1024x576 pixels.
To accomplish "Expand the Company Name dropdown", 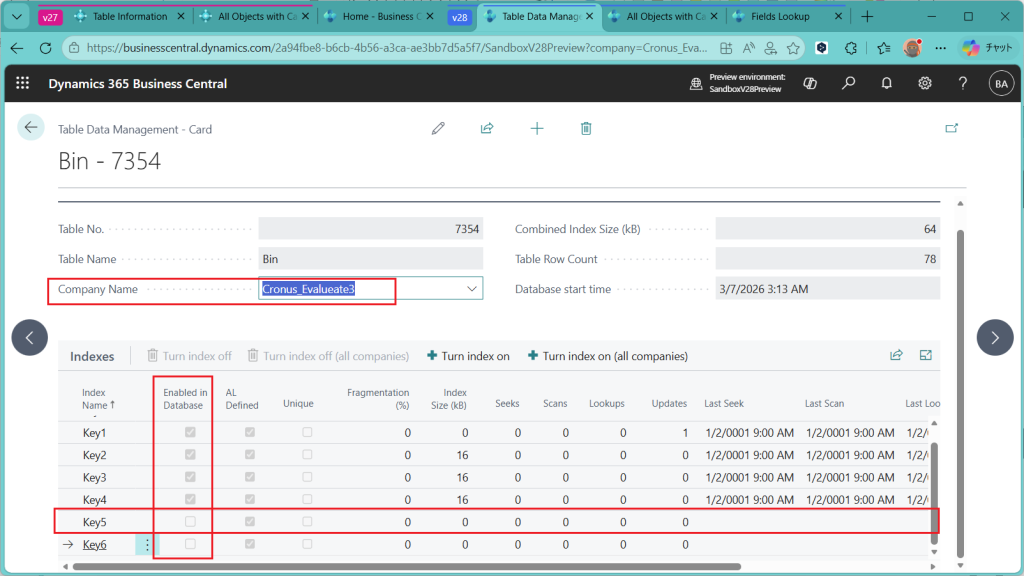I will click(472, 289).
